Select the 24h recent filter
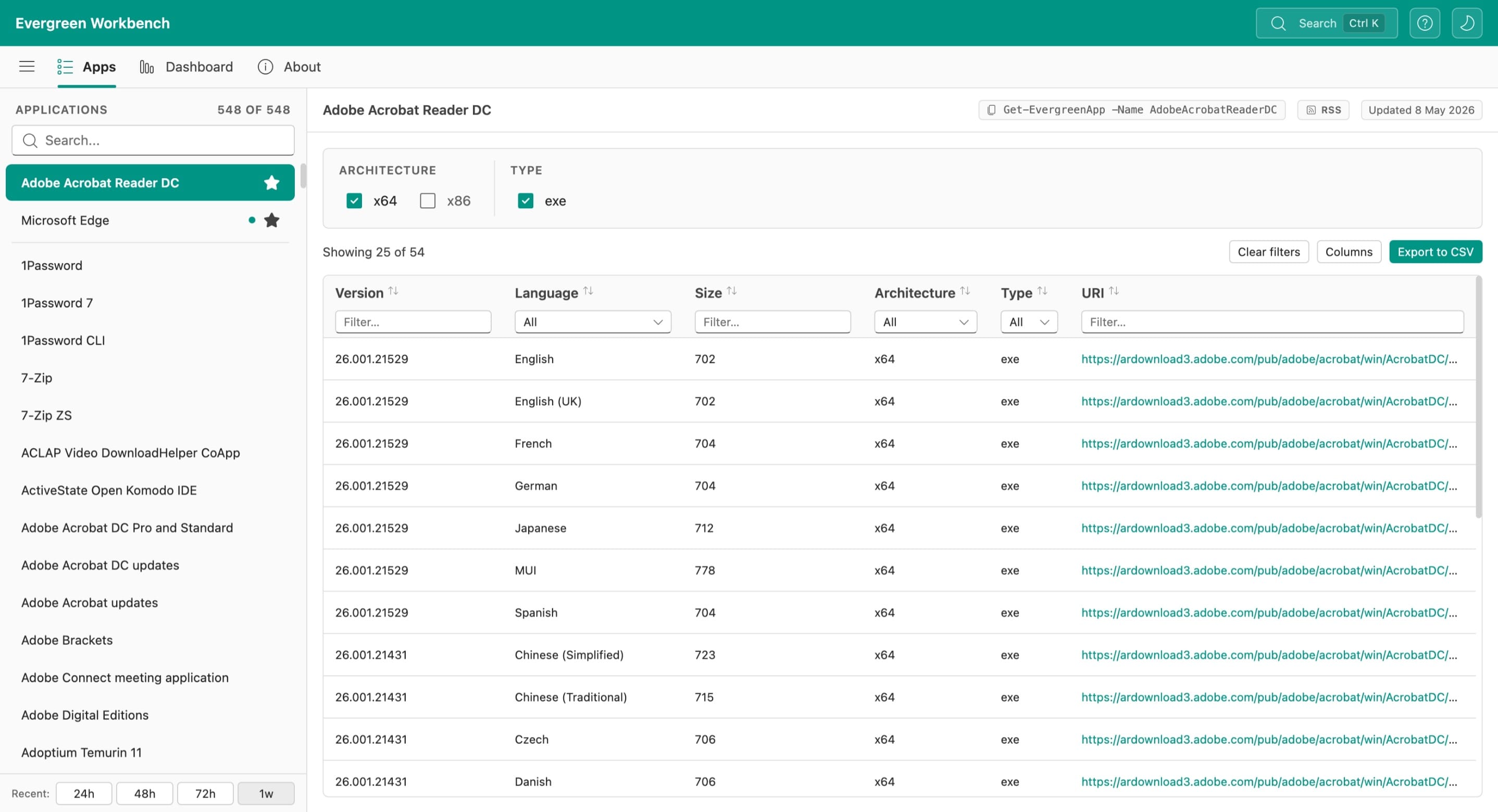The width and height of the screenshot is (1498, 812). tap(84, 793)
